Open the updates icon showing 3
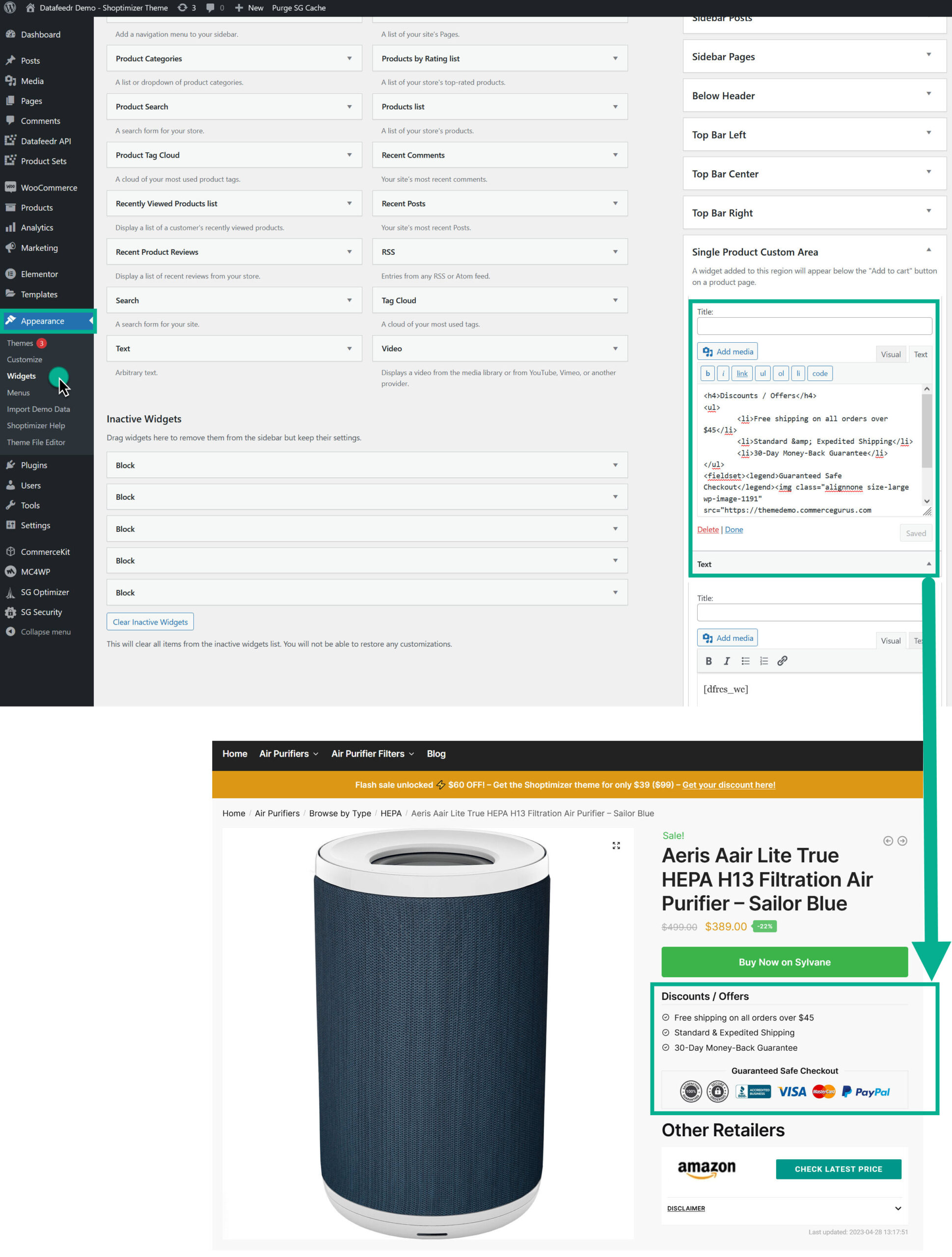Screen dimensions: 952x1257 pyautogui.click(x=187, y=8)
